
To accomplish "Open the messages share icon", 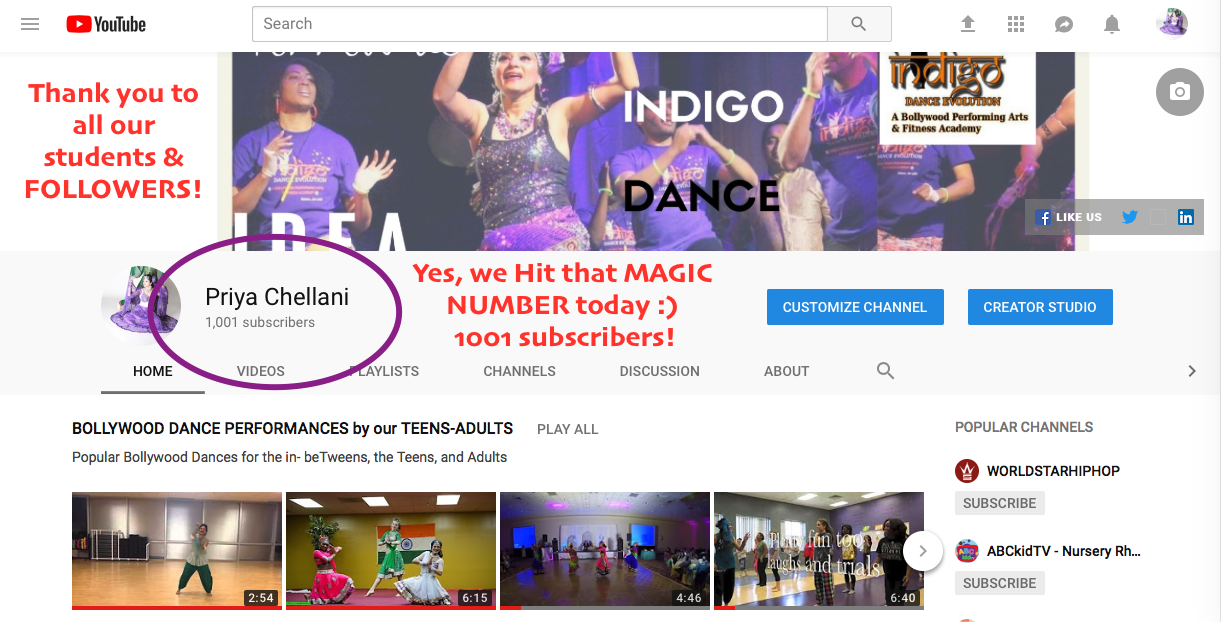I will (1064, 24).
